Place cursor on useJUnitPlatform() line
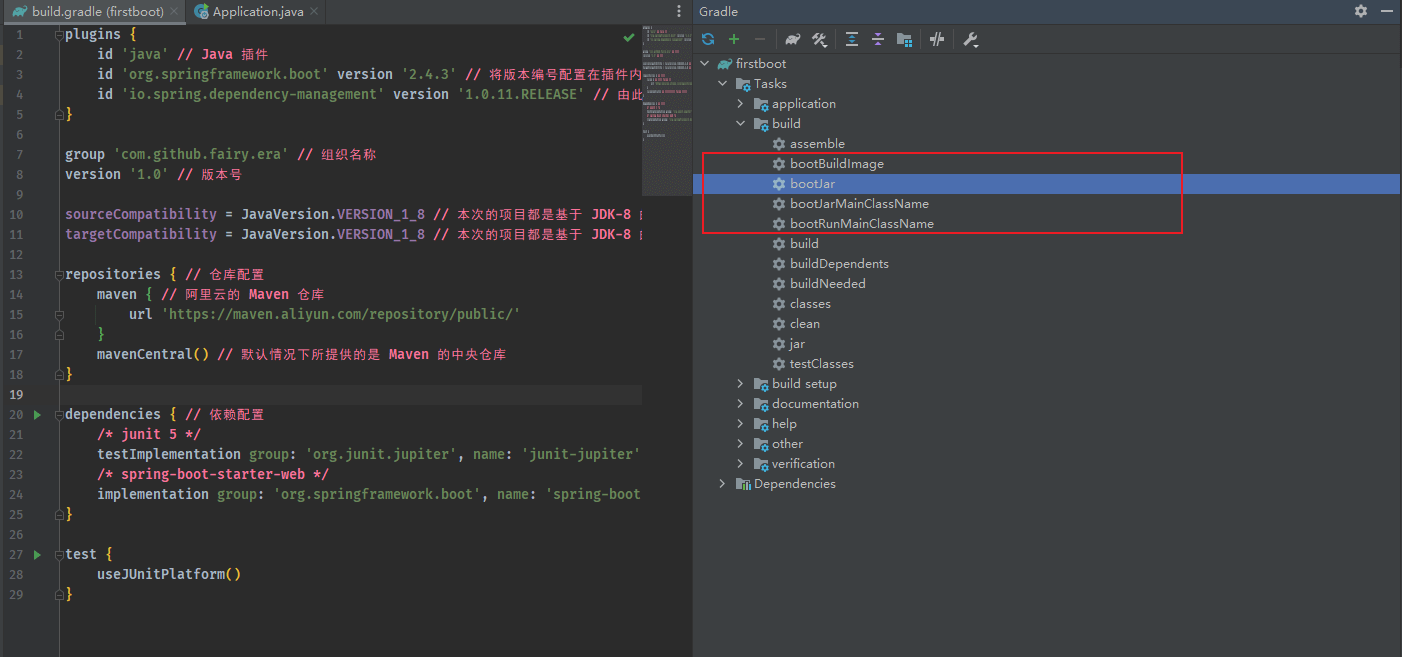This screenshot has height=657, width=1402. (169, 574)
